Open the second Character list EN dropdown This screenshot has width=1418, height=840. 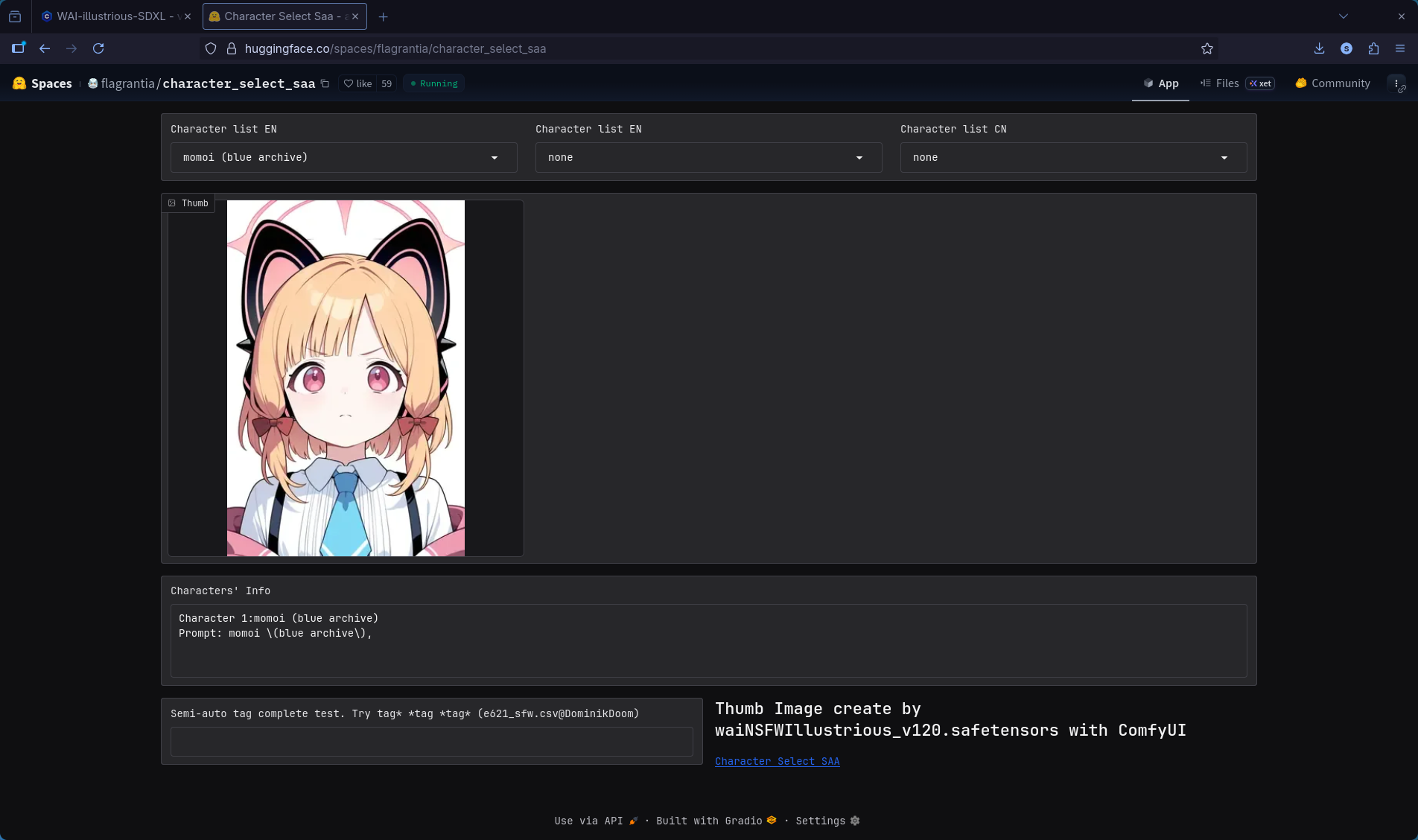[x=708, y=157]
